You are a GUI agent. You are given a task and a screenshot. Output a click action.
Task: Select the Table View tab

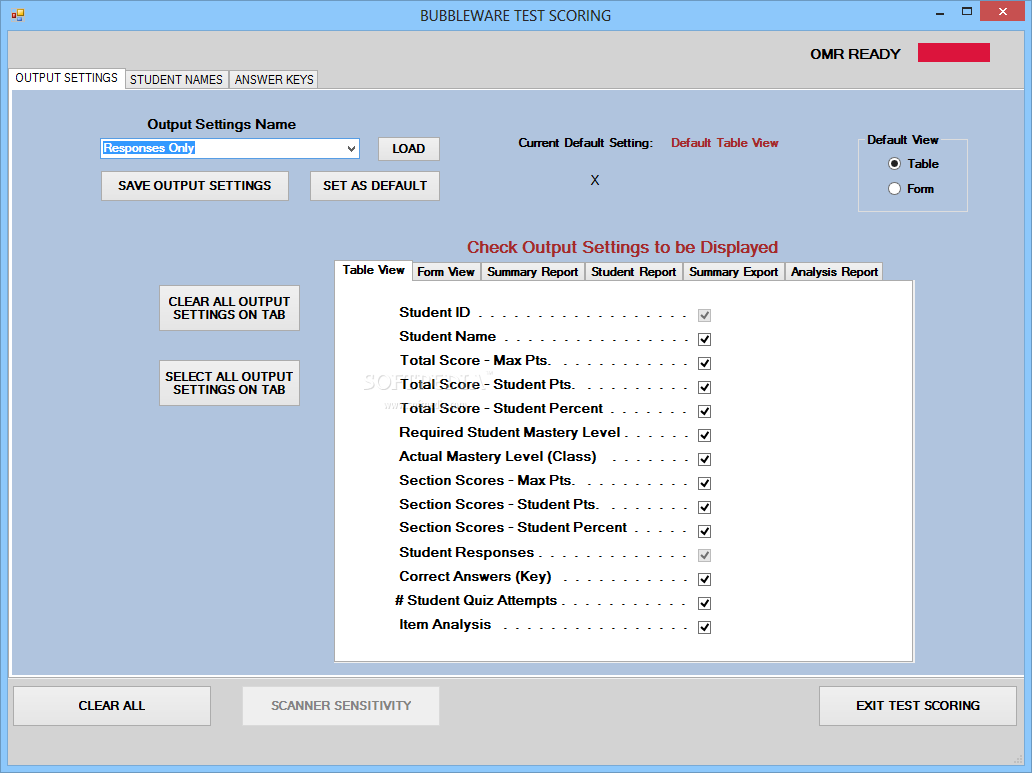pyautogui.click(x=373, y=270)
